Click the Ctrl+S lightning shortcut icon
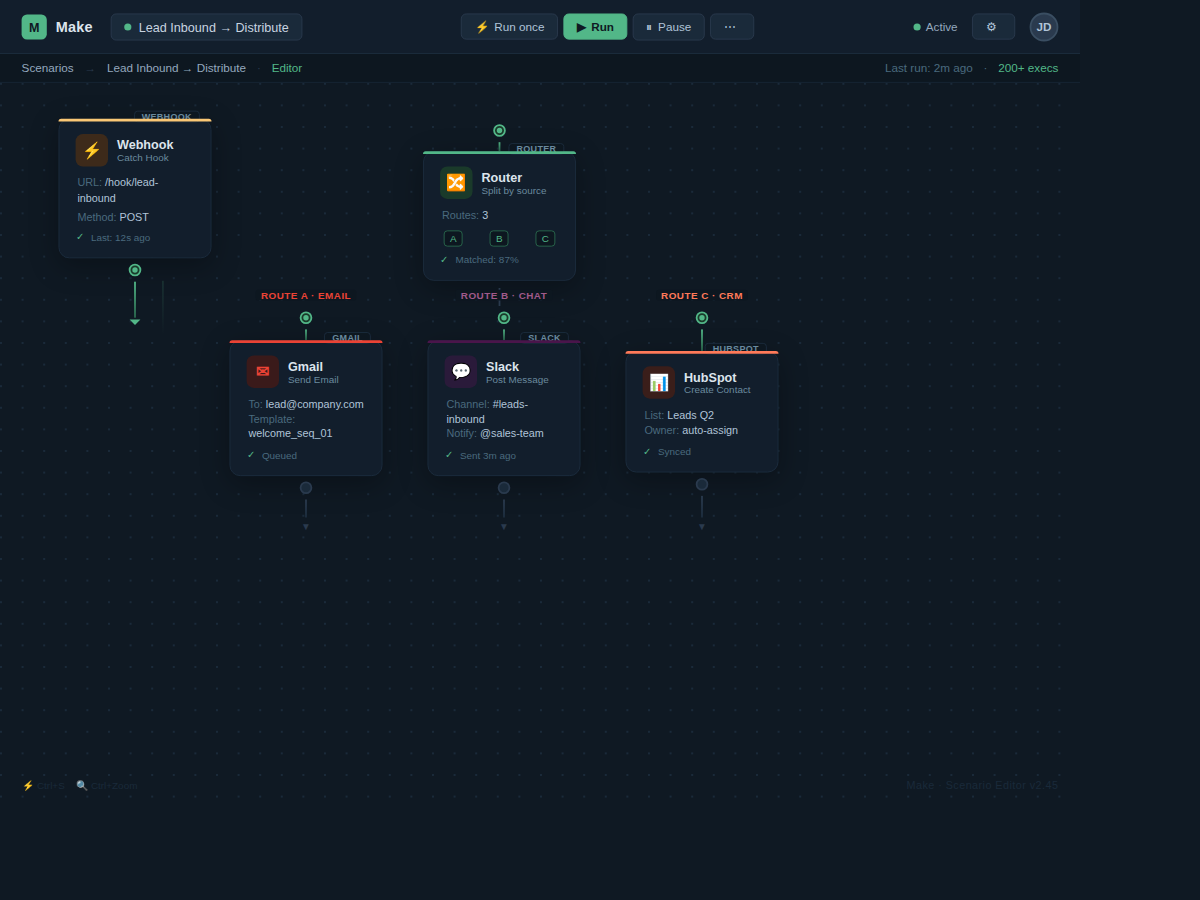This screenshot has height=900, width=1200. pos(28,785)
